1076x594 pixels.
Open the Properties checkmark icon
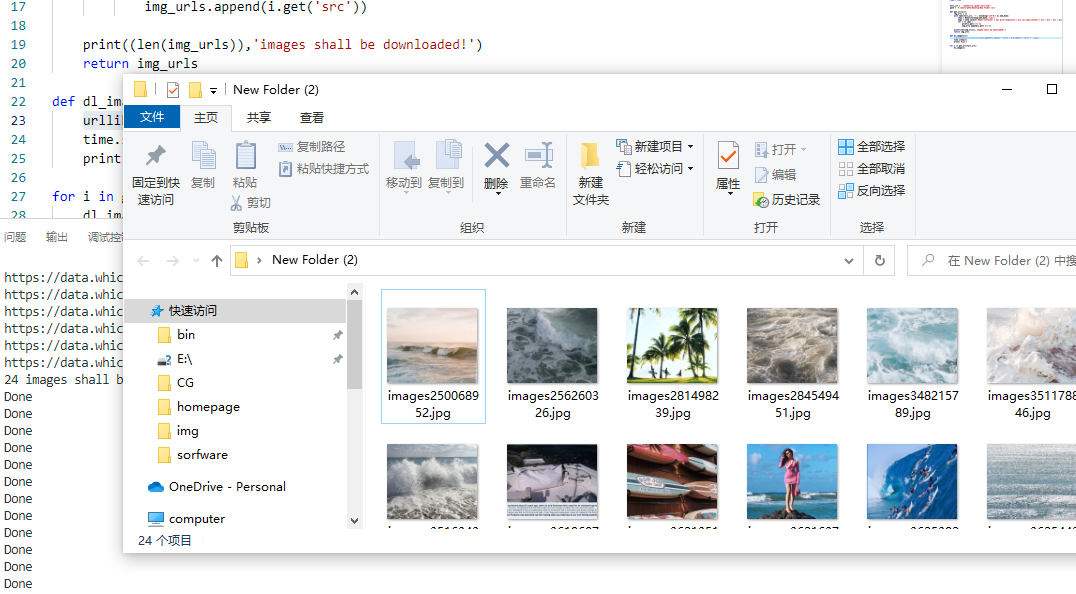point(728,156)
